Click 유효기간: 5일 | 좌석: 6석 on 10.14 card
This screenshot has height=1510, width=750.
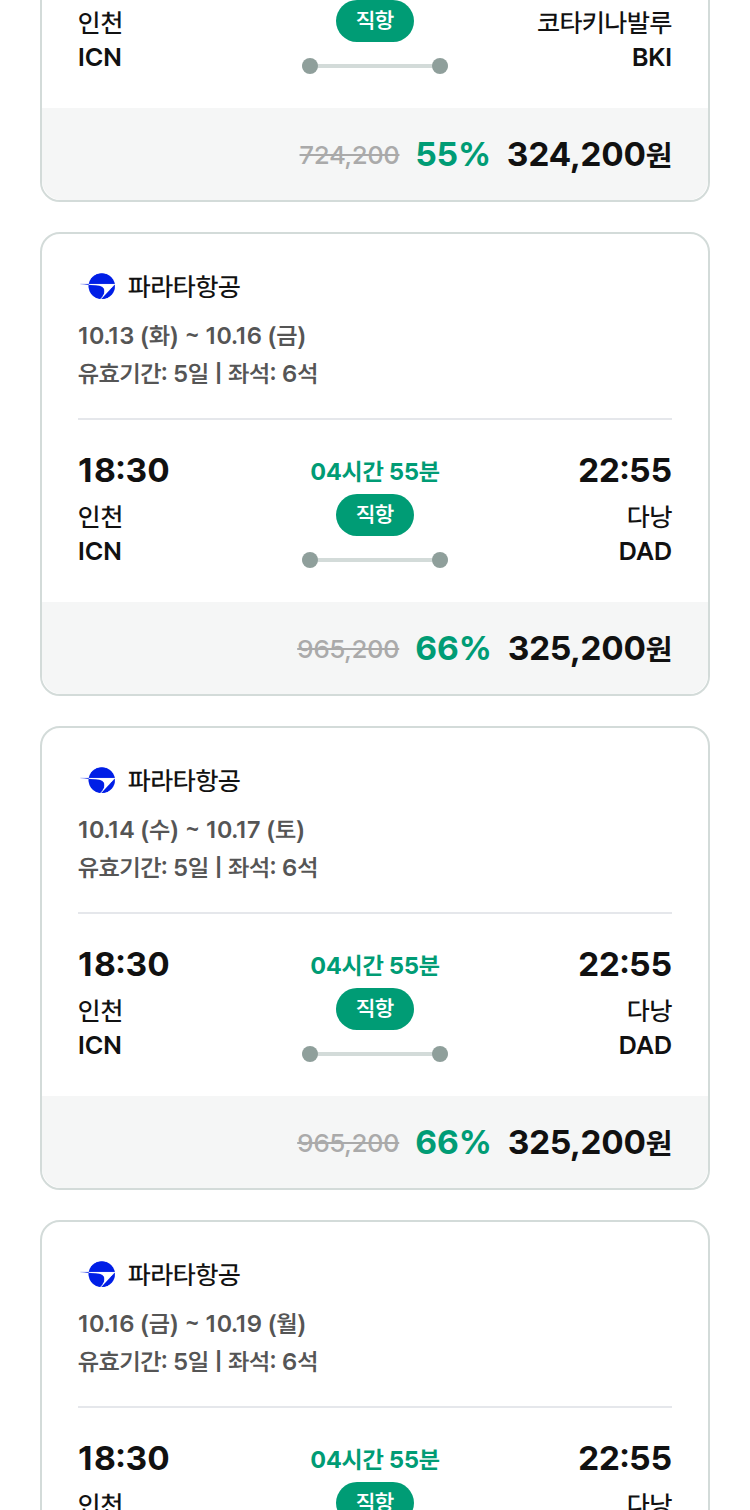point(198,867)
